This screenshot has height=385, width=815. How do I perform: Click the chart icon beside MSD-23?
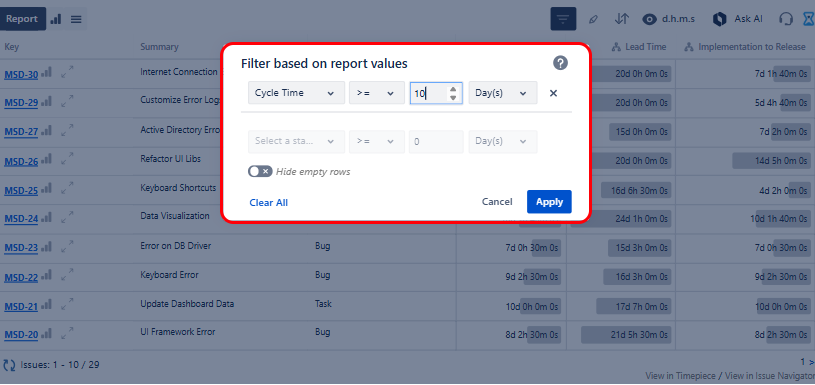point(47,246)
